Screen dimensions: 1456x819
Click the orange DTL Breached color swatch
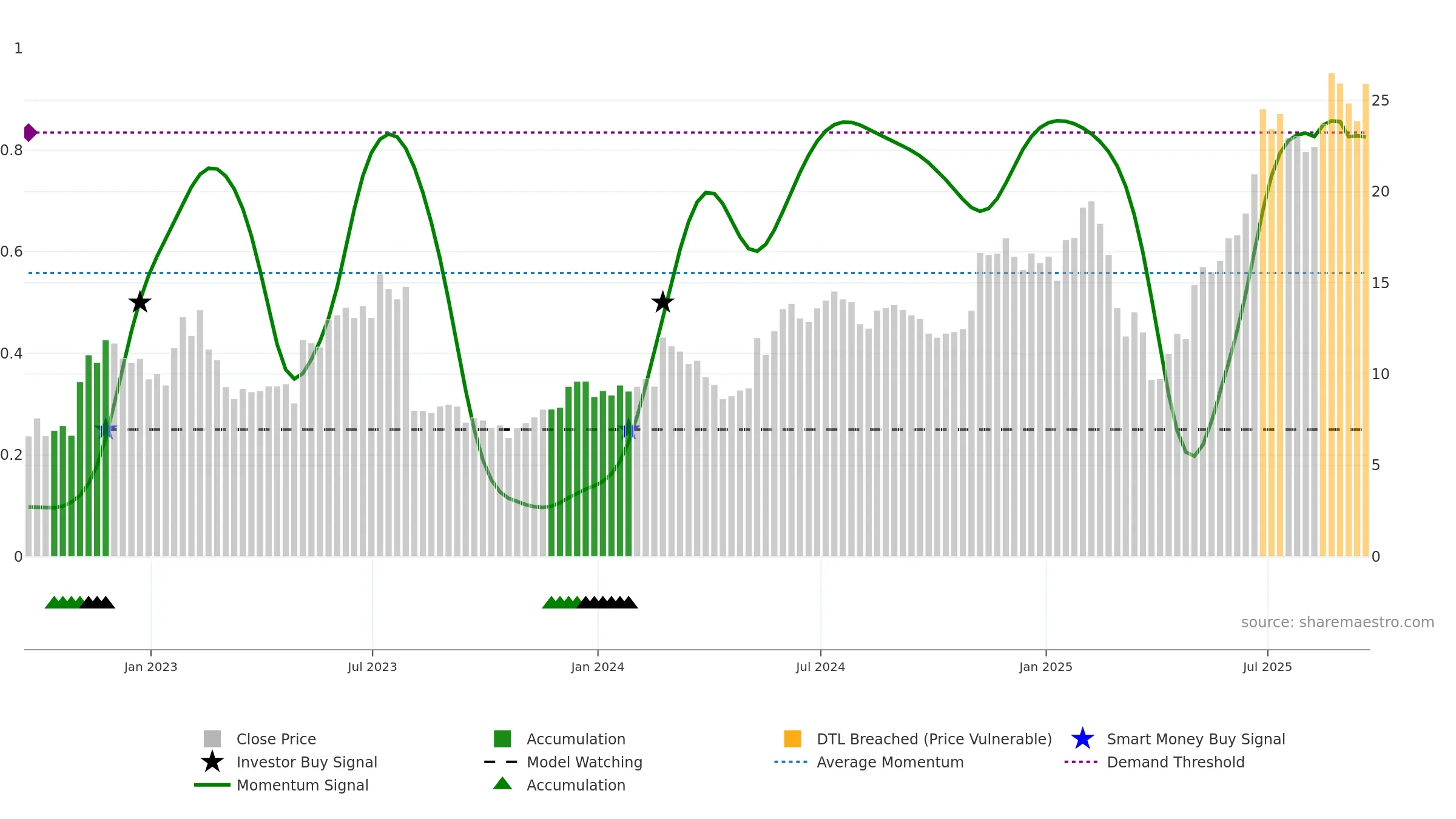click(x=792, y=739)
